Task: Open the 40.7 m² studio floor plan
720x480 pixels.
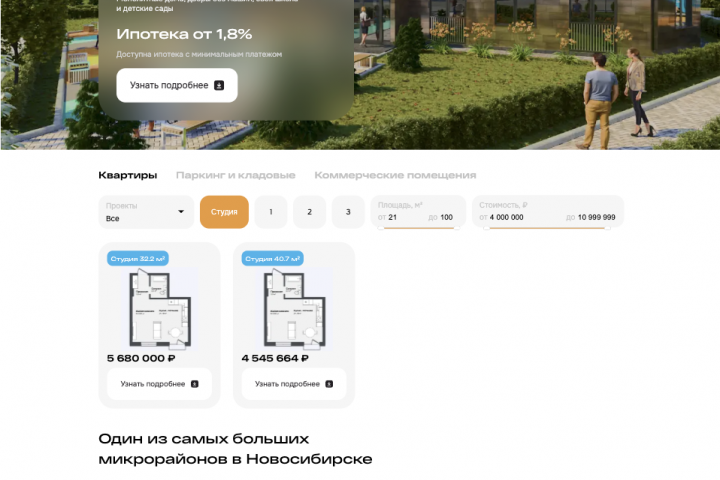Action: click(x=294, y=309)
